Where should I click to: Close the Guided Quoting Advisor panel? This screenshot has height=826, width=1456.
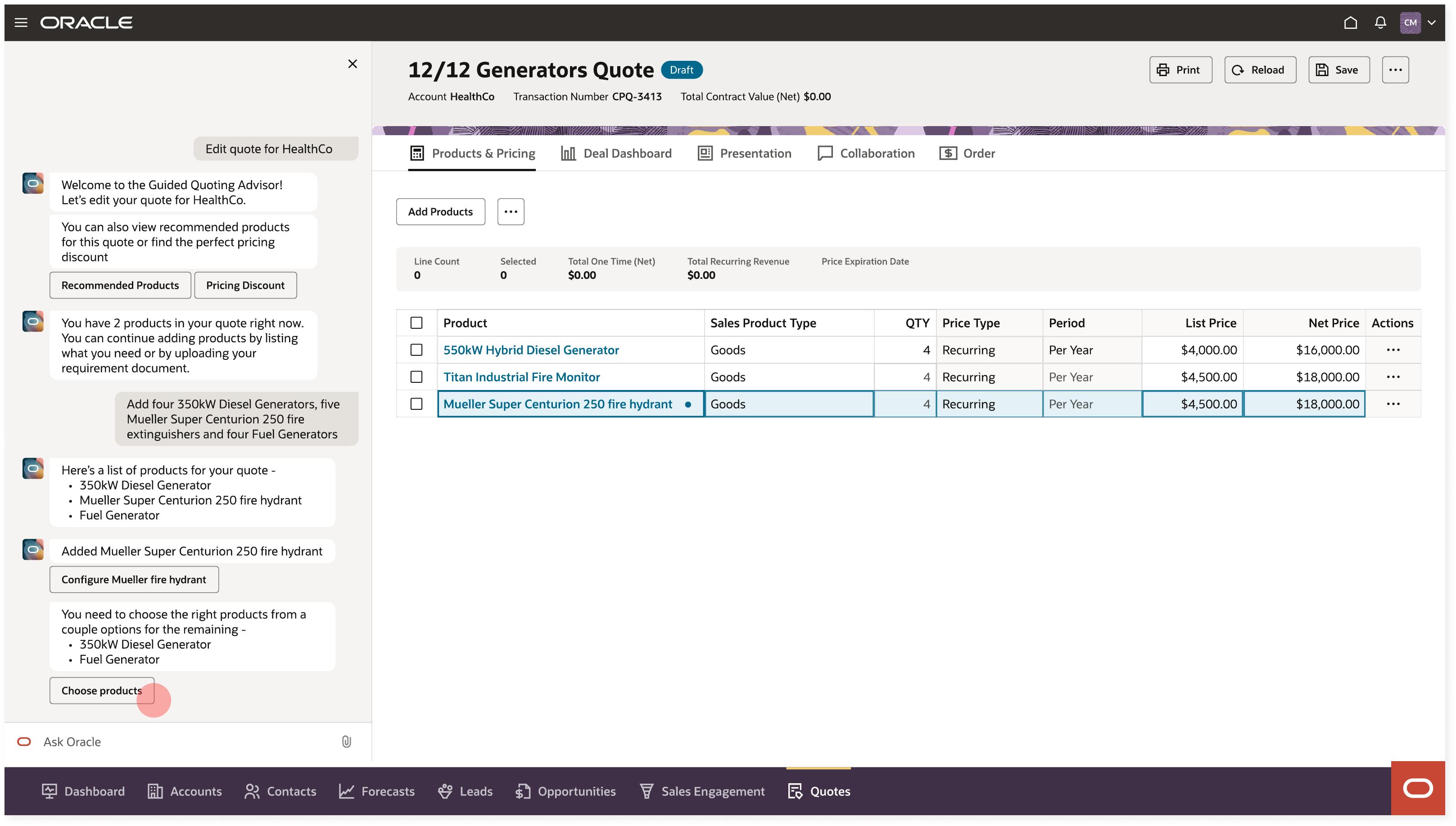(x=352, y=64)
